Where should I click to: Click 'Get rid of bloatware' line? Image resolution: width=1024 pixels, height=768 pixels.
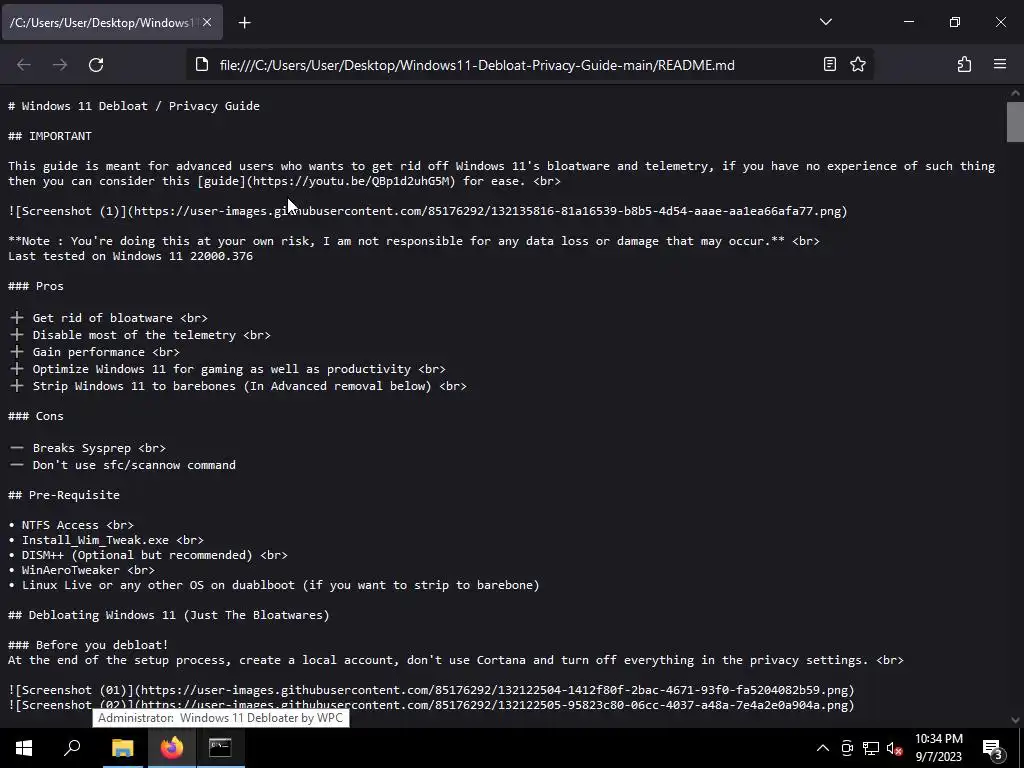(108, 318)
